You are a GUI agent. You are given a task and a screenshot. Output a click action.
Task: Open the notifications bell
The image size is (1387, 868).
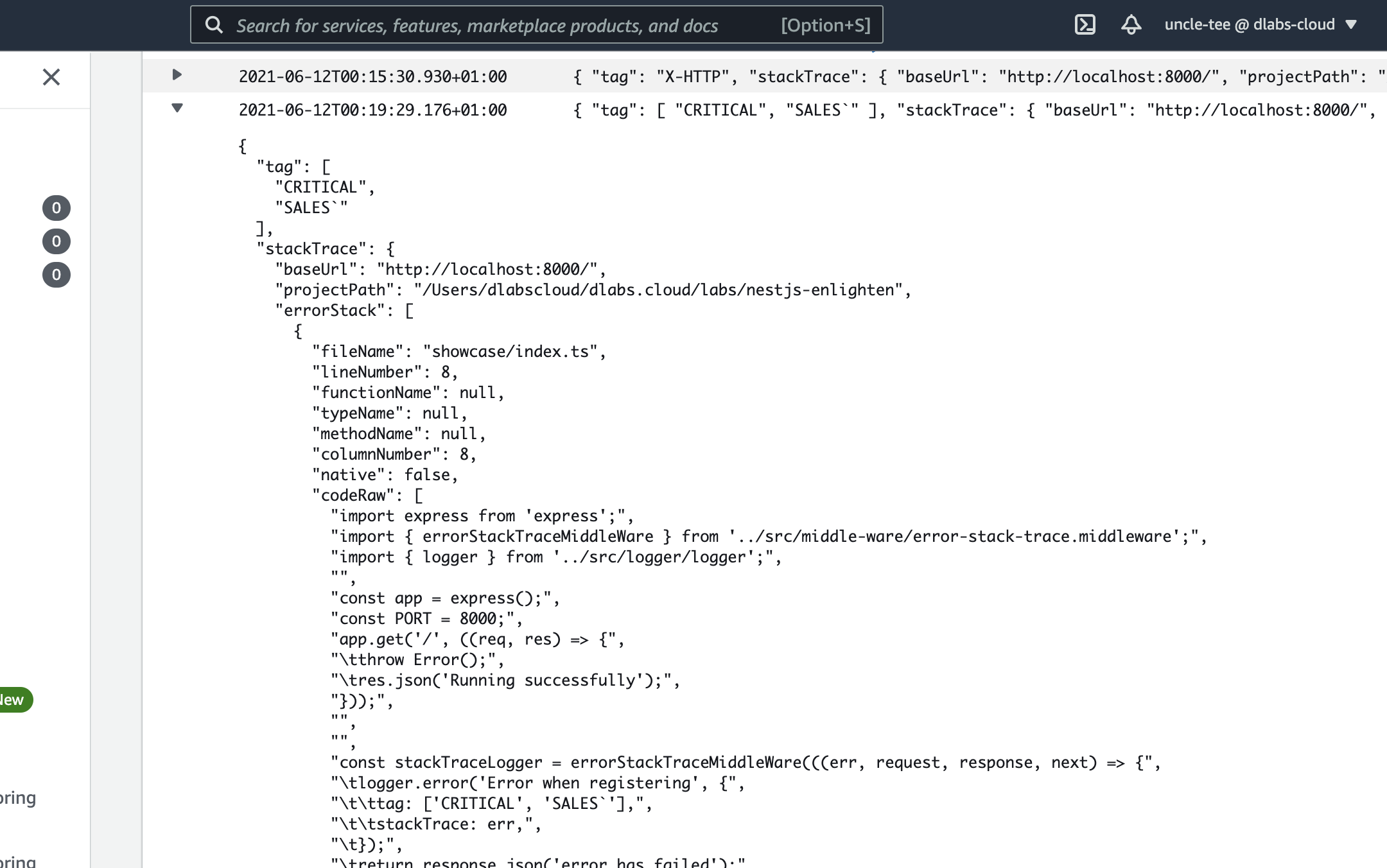coord(1131,25)
